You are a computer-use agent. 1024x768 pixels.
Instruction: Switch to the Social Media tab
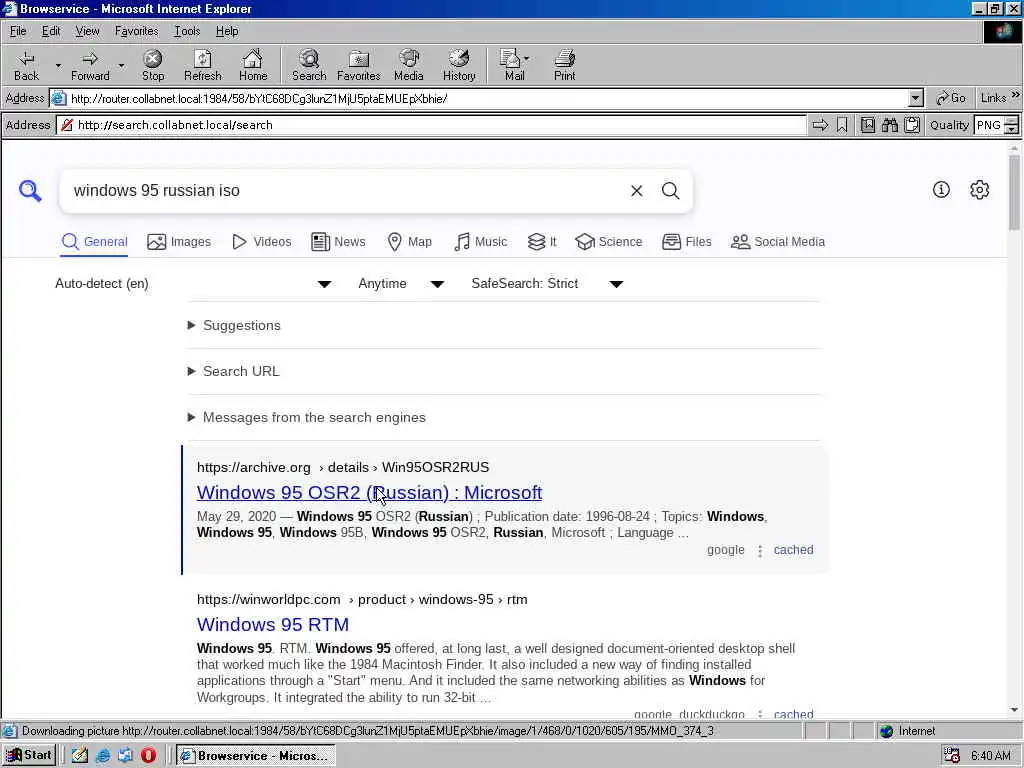778,242
